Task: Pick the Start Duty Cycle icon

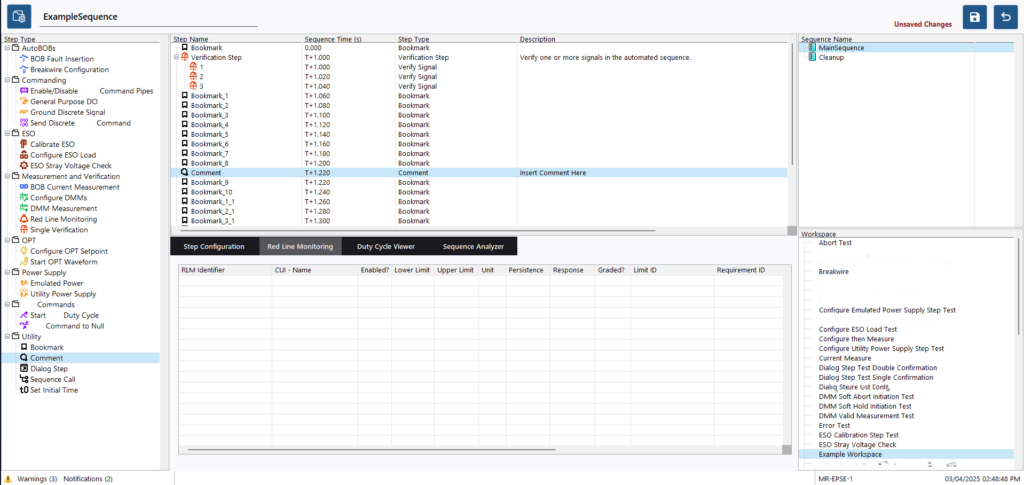Action: pos(25,315)
